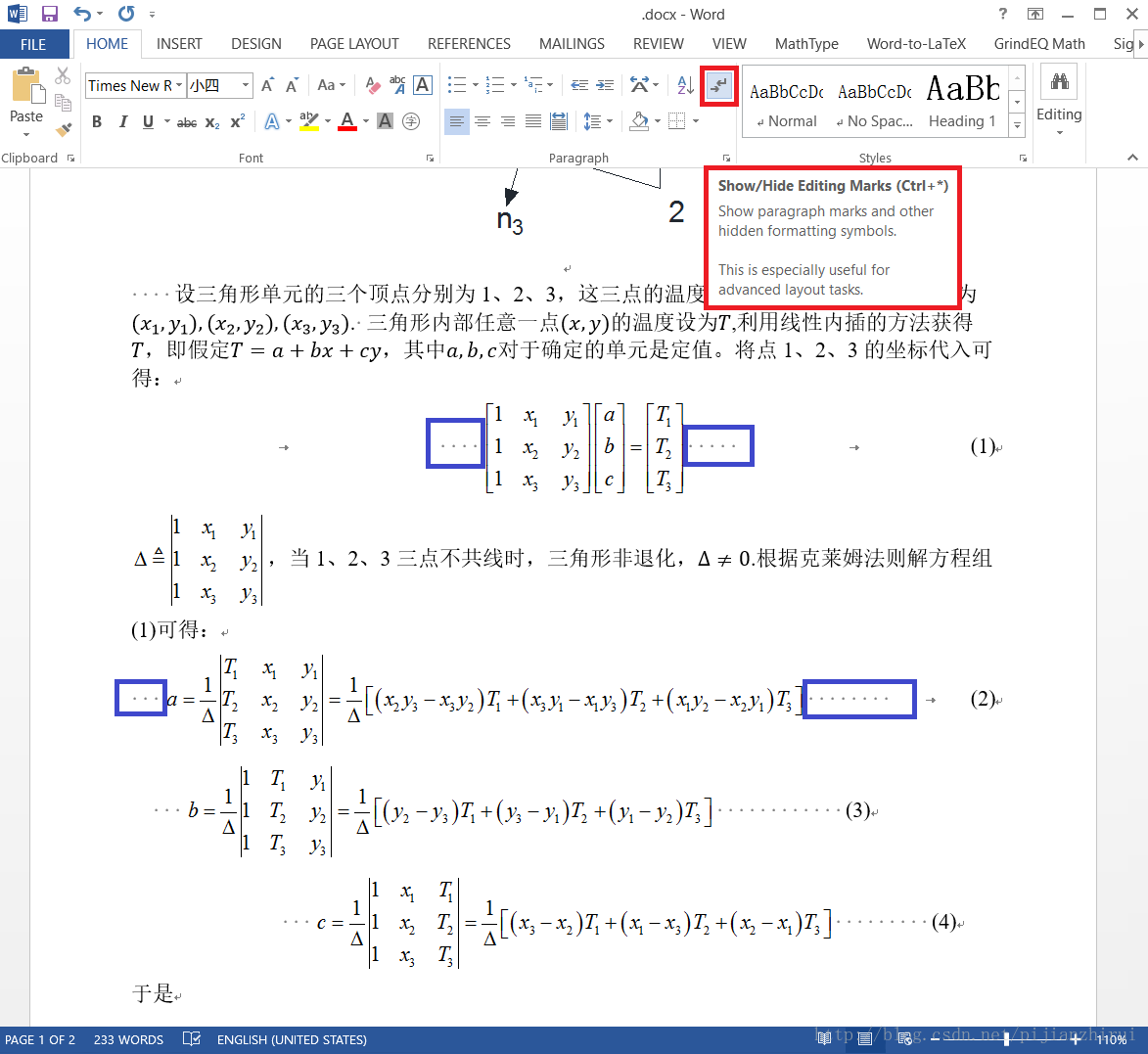The image size is (1148, 1054).
Task: Open the Paragraph dialog launcher
Action: [726, 159]
